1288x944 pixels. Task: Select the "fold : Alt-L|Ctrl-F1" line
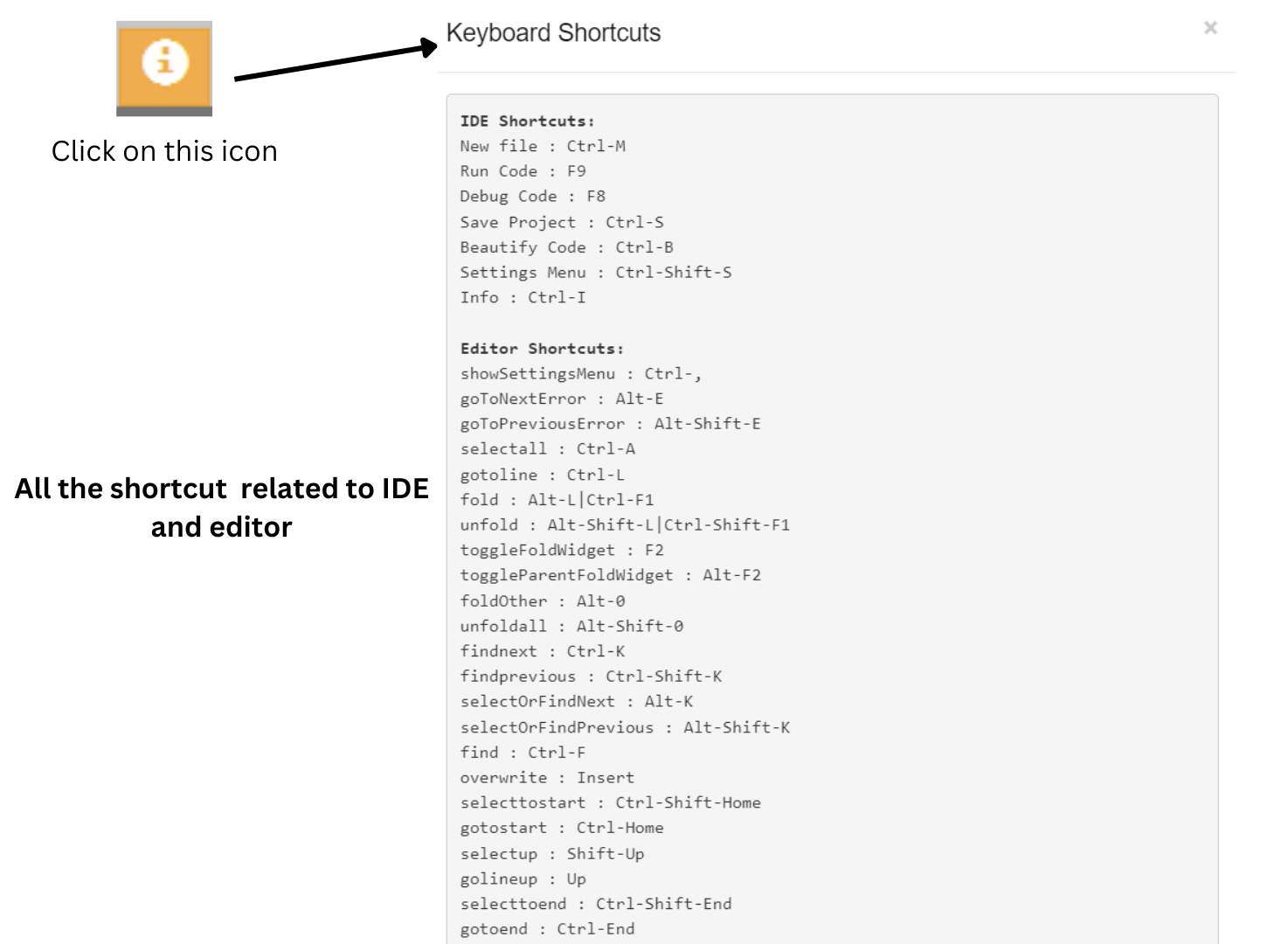coord(559,499)
